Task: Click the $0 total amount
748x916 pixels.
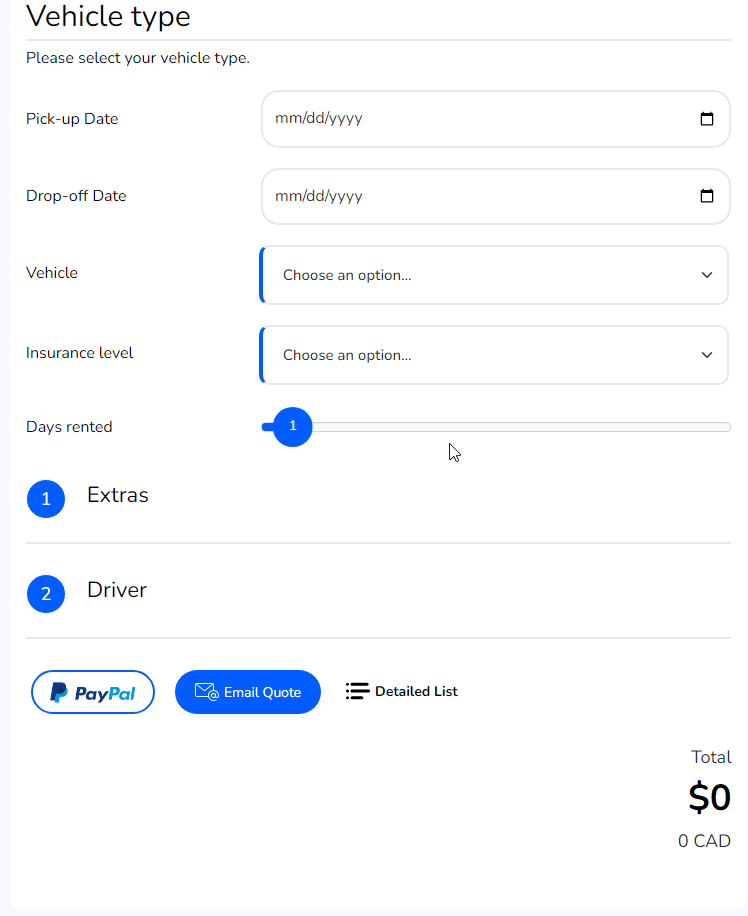Action: pyautogui.click(x=709, y=797)
